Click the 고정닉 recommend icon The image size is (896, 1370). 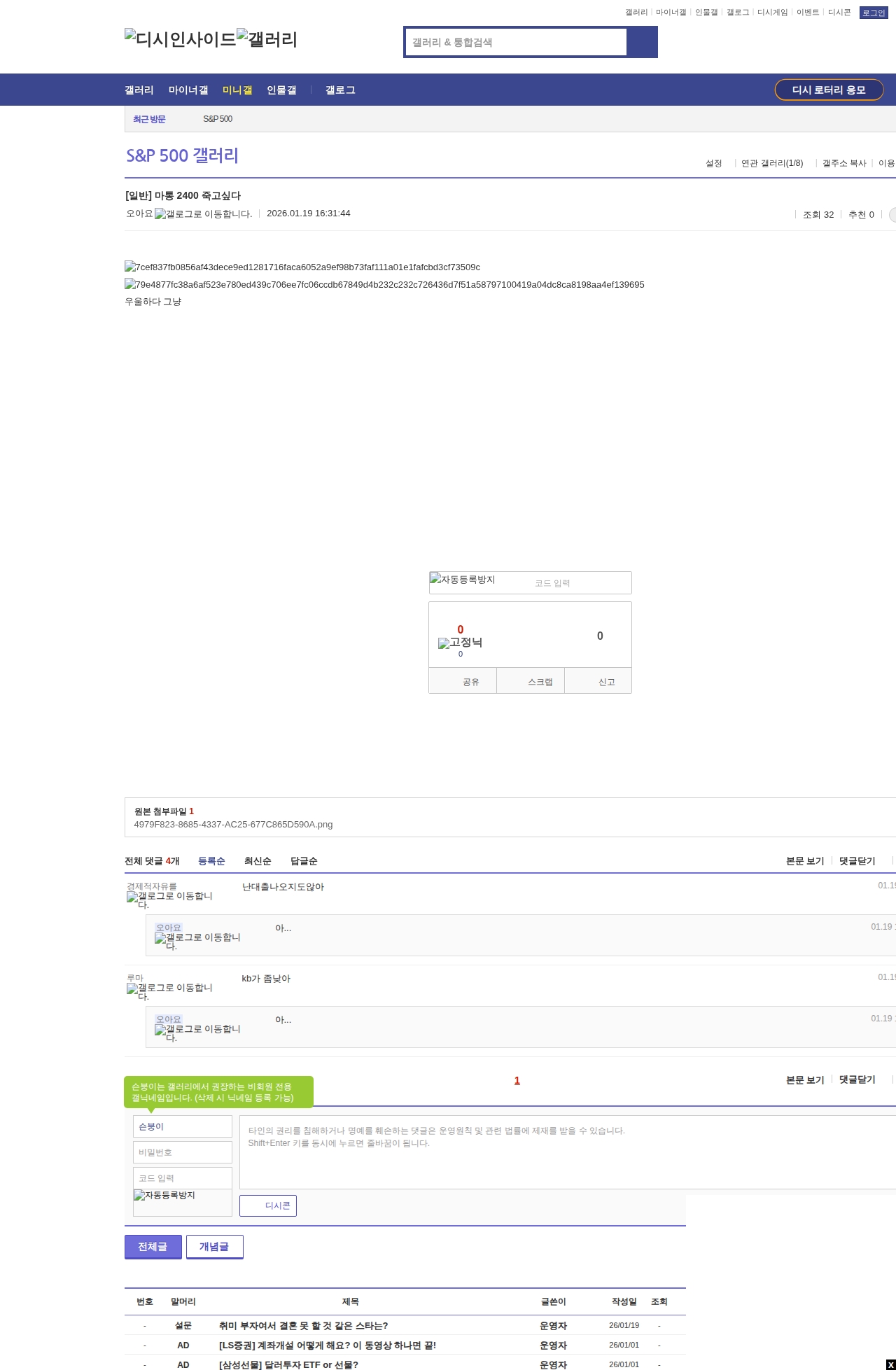460,643
